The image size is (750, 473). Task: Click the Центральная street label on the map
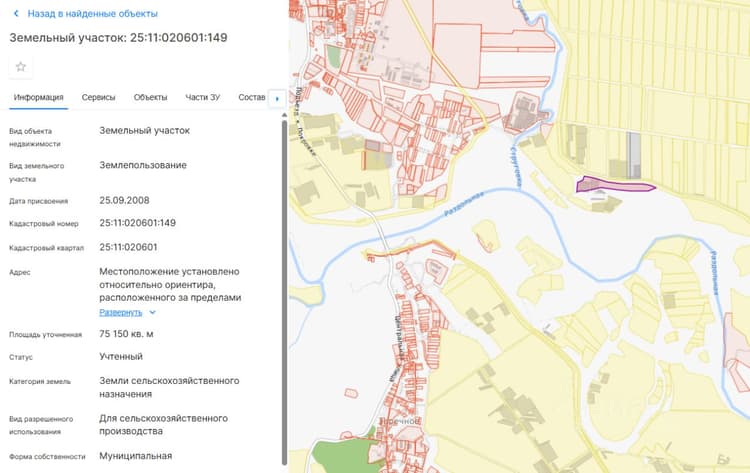[x=399, y=337]
